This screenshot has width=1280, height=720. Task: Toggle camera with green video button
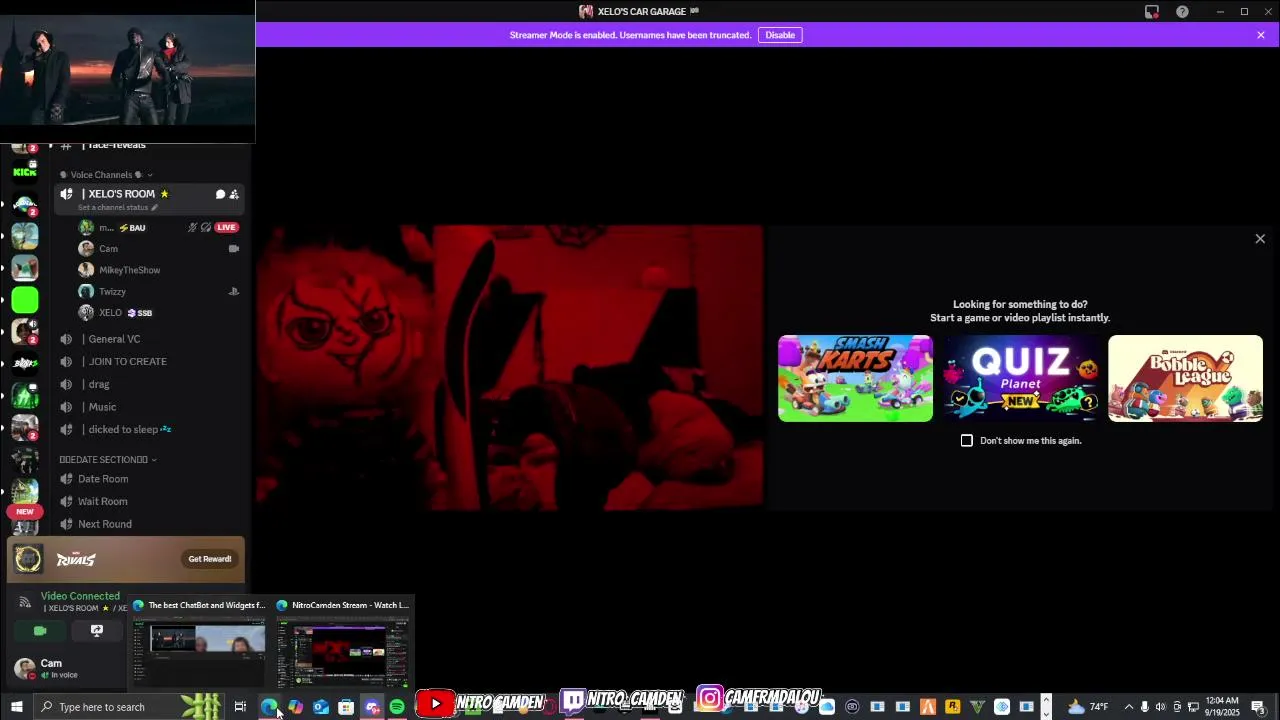click(40, 631)
